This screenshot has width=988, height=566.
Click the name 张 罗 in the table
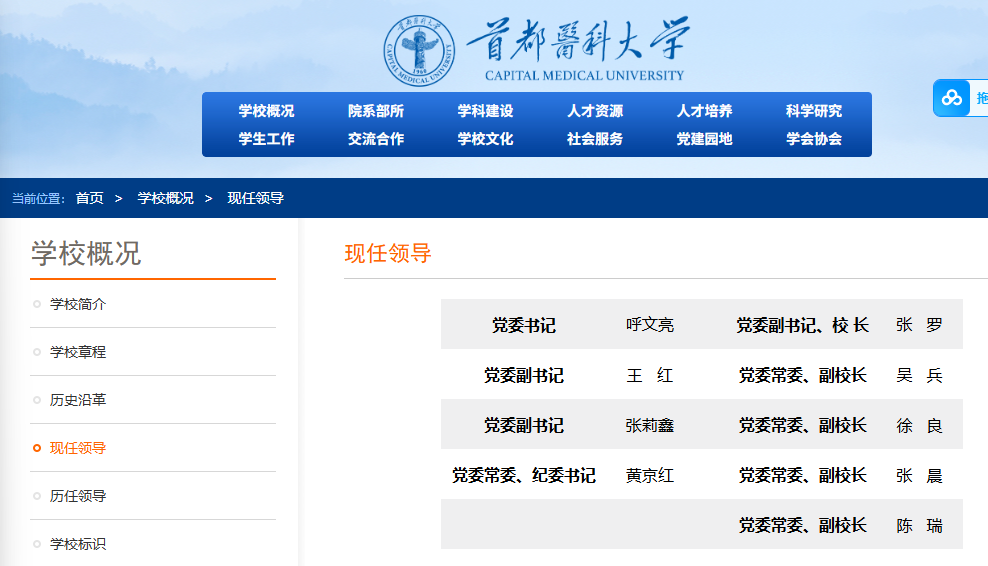pos(919,325)
